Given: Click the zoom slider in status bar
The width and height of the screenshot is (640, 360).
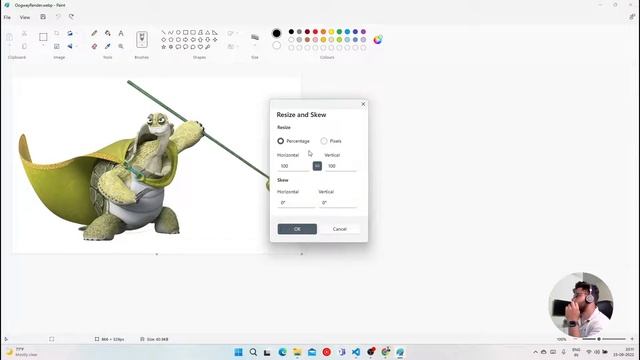Looking at the screenshot, I should tap(604, 339).
